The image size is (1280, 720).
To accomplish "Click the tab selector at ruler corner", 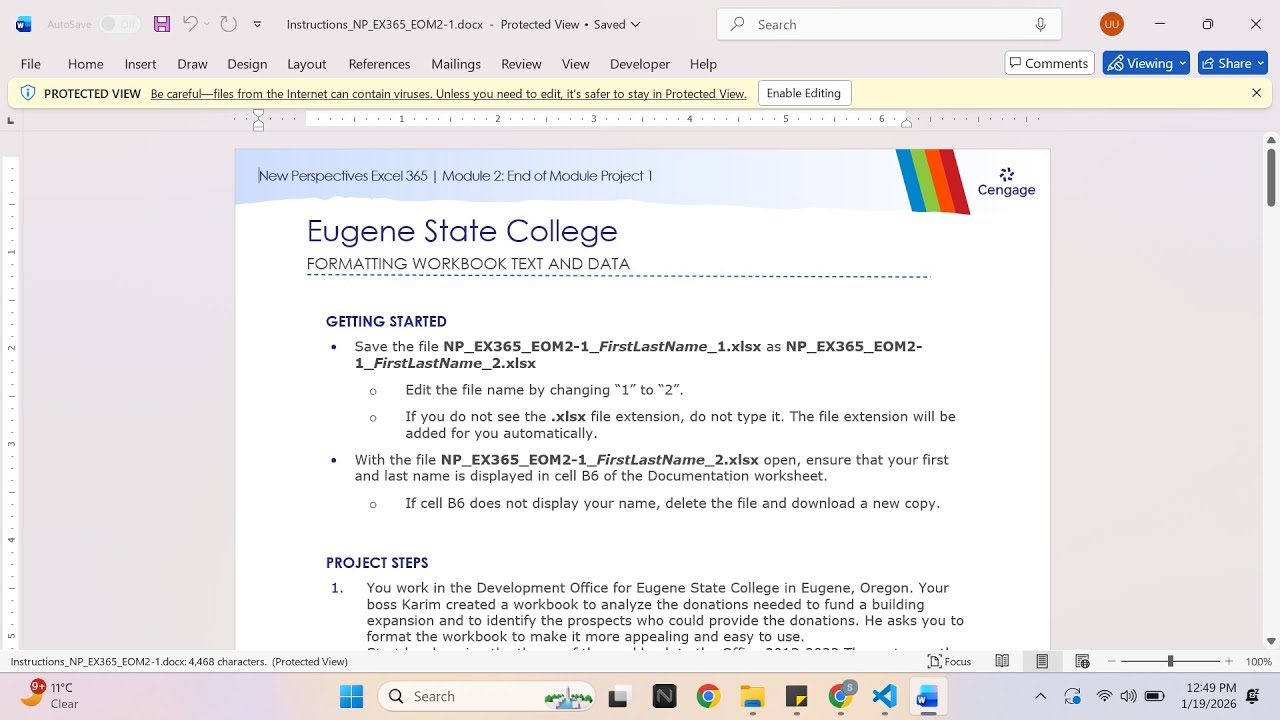I will [x=11, y=120].
